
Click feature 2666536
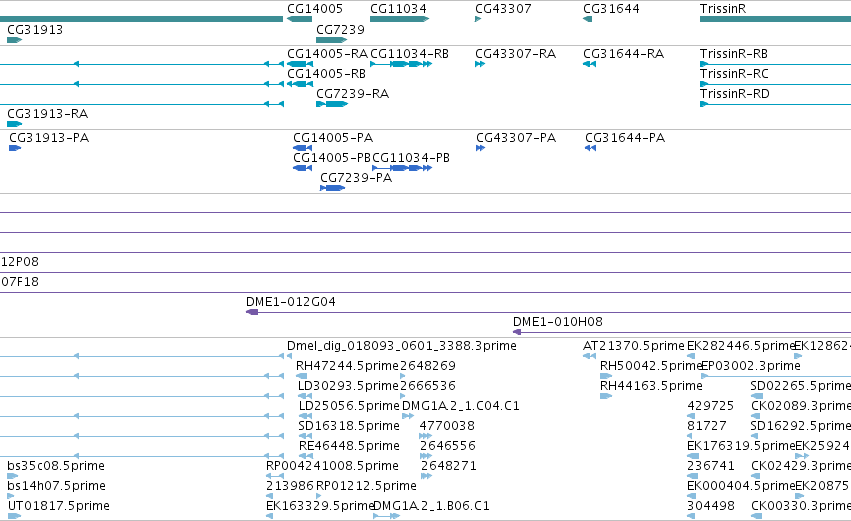(x=403, y=396)
